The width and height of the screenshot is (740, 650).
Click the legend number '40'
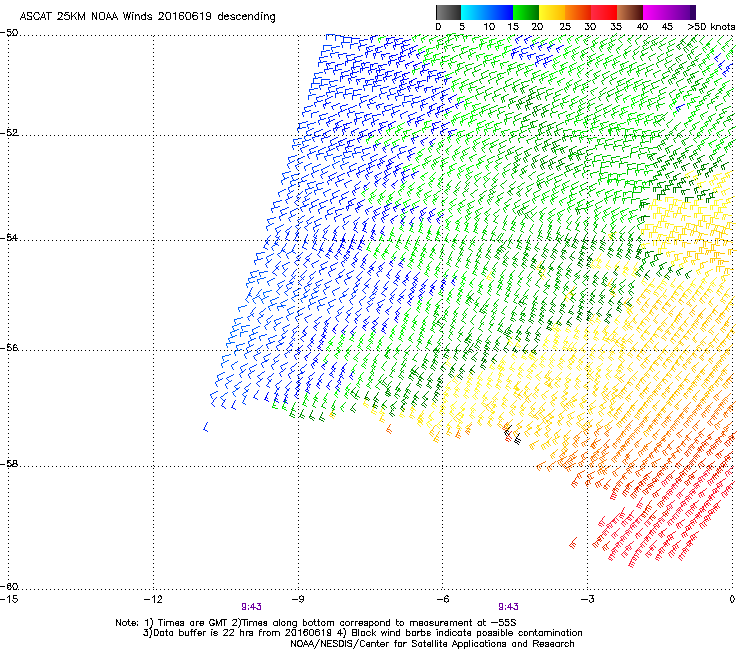642,27
